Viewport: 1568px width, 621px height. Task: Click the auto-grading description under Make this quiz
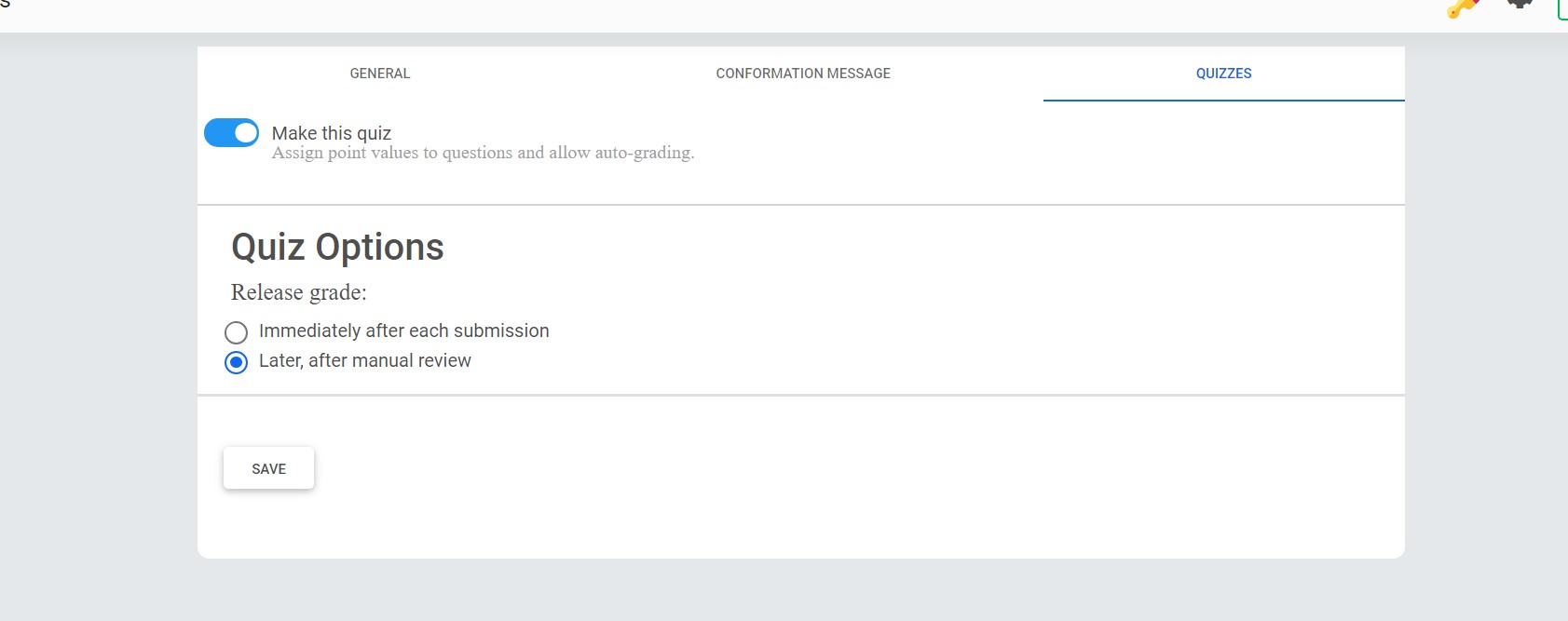(x=483, y=153)
